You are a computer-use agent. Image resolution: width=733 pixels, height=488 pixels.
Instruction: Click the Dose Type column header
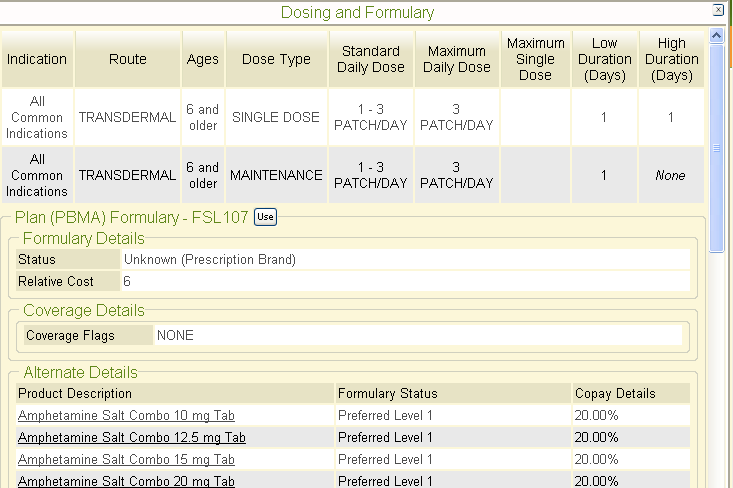(277, 59)
